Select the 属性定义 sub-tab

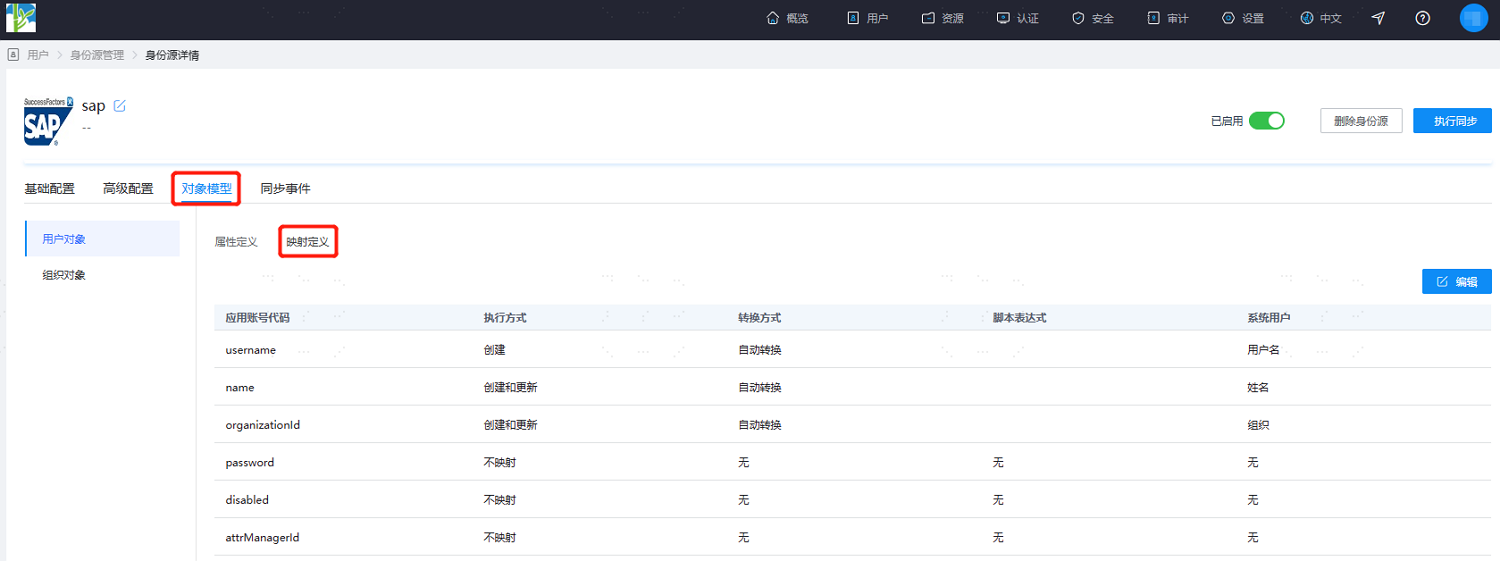tap(236, 242)
